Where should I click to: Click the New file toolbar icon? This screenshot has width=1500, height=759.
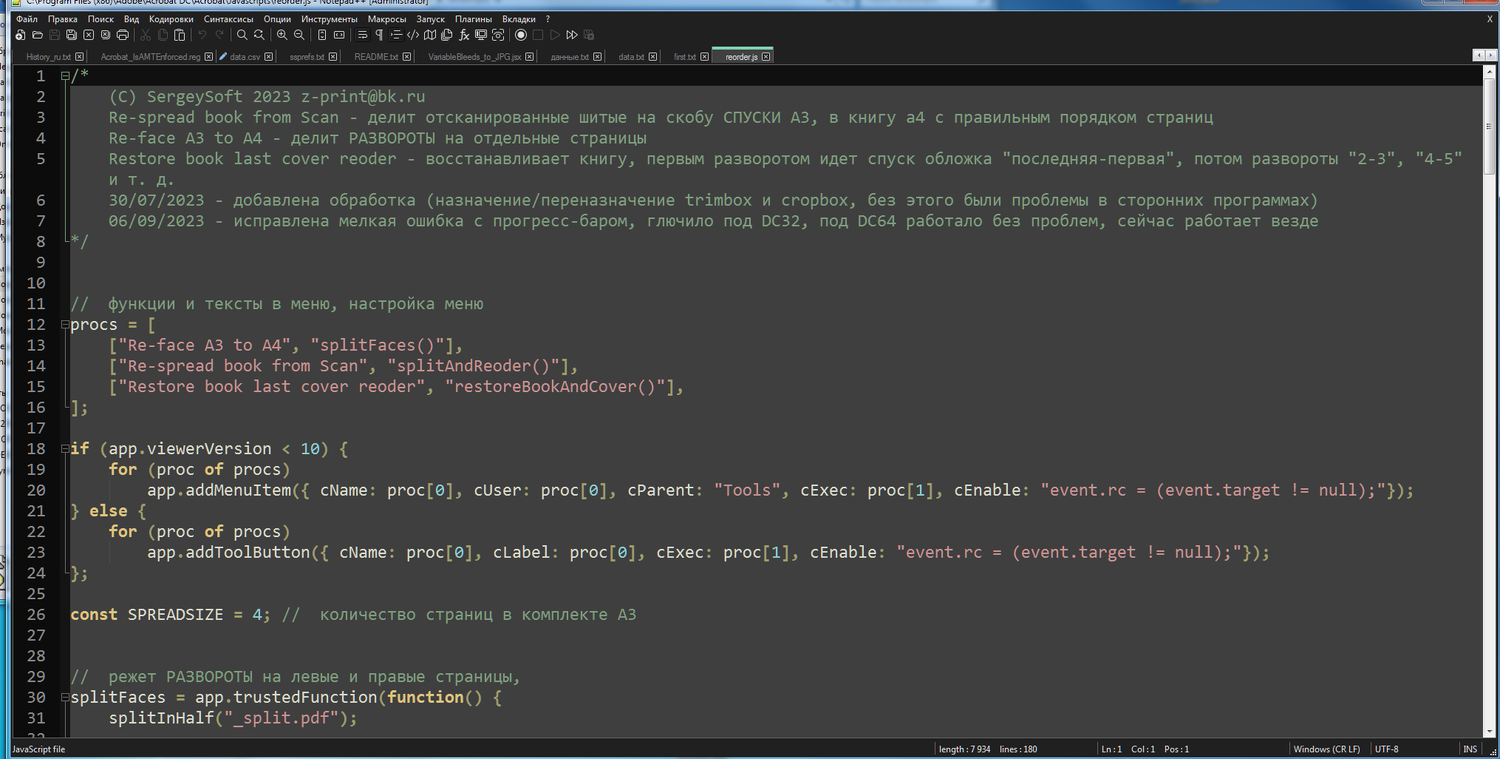(21, 35)
